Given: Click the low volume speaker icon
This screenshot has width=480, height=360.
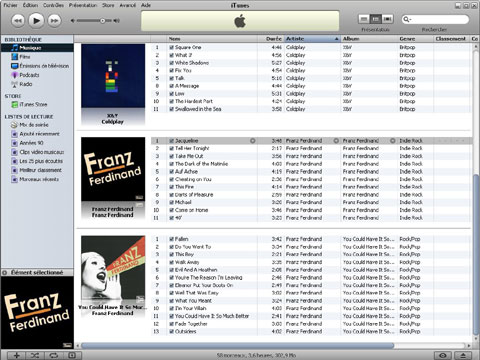Looking at the screenshot, I should (x=73, y=21).
